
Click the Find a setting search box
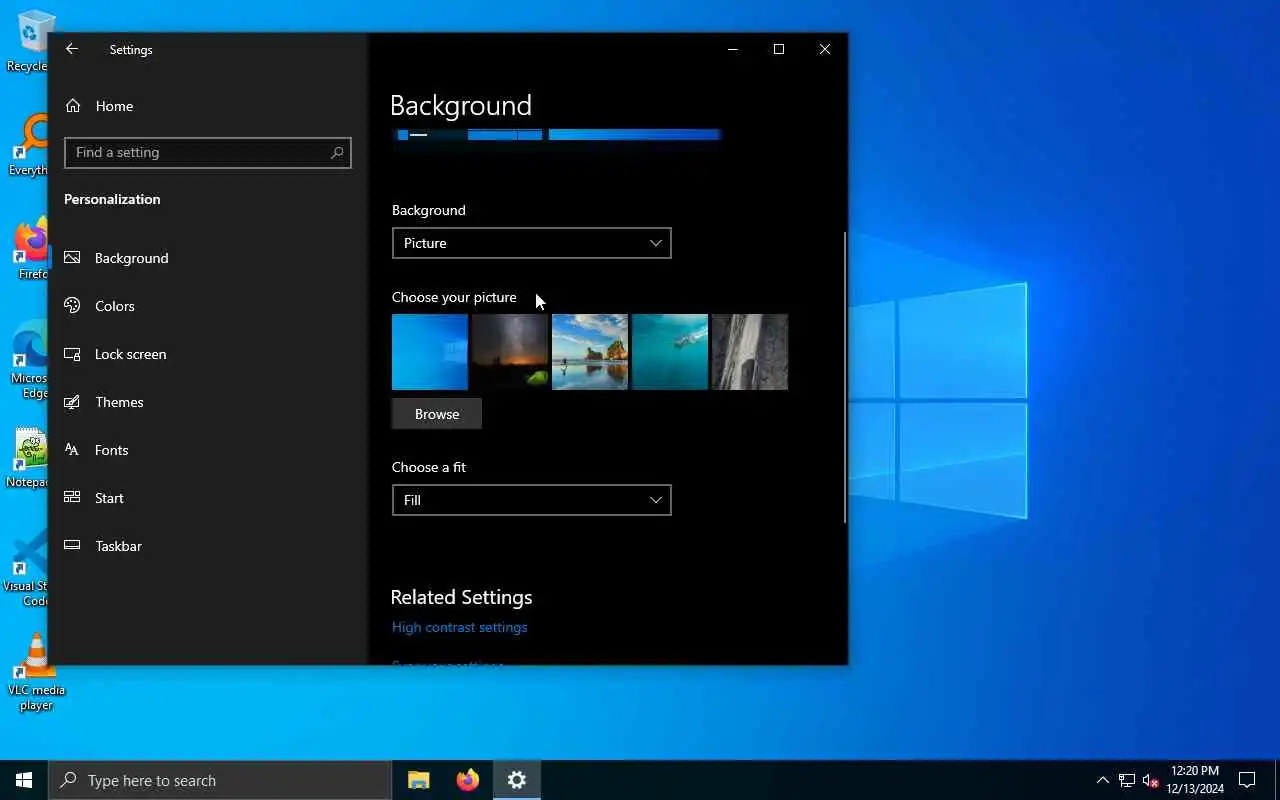click(208, 152)
